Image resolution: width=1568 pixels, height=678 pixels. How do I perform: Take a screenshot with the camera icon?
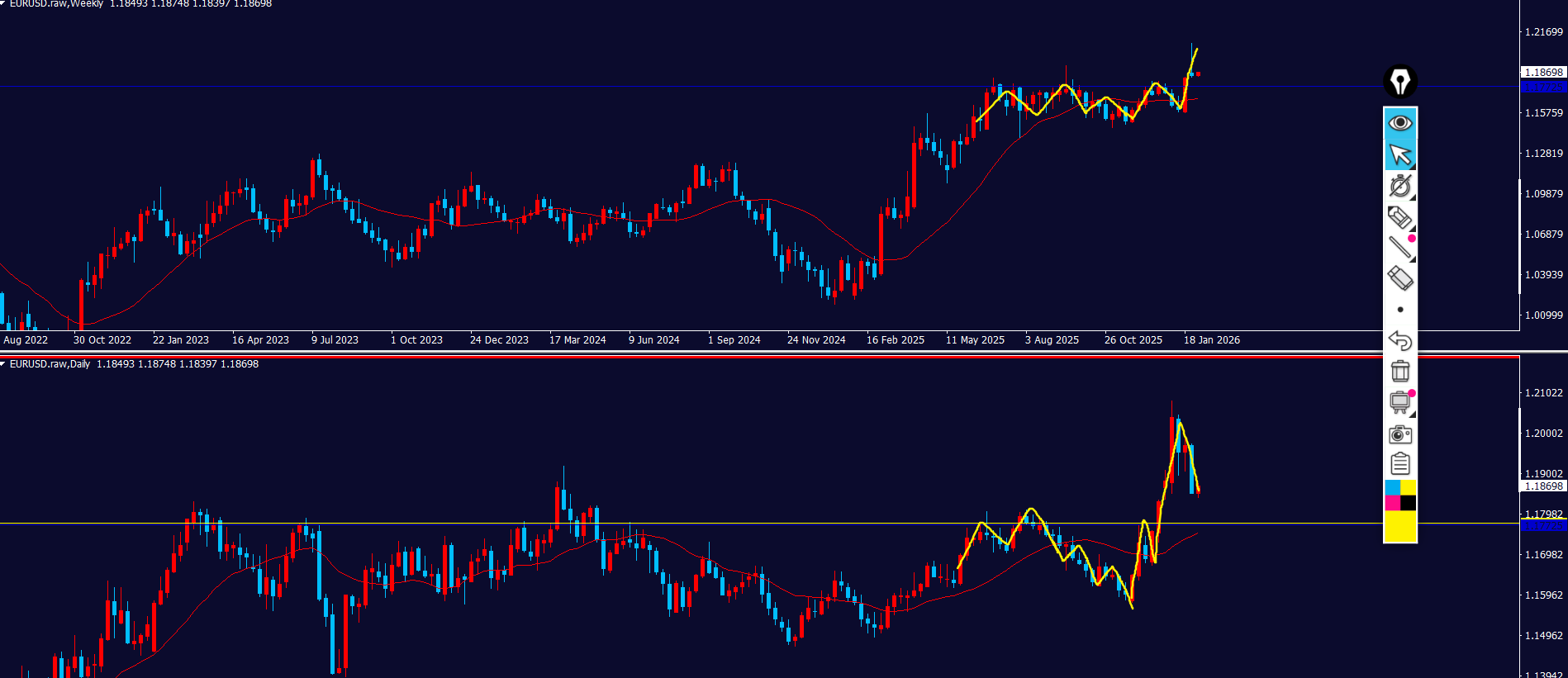pos(1400,434)
